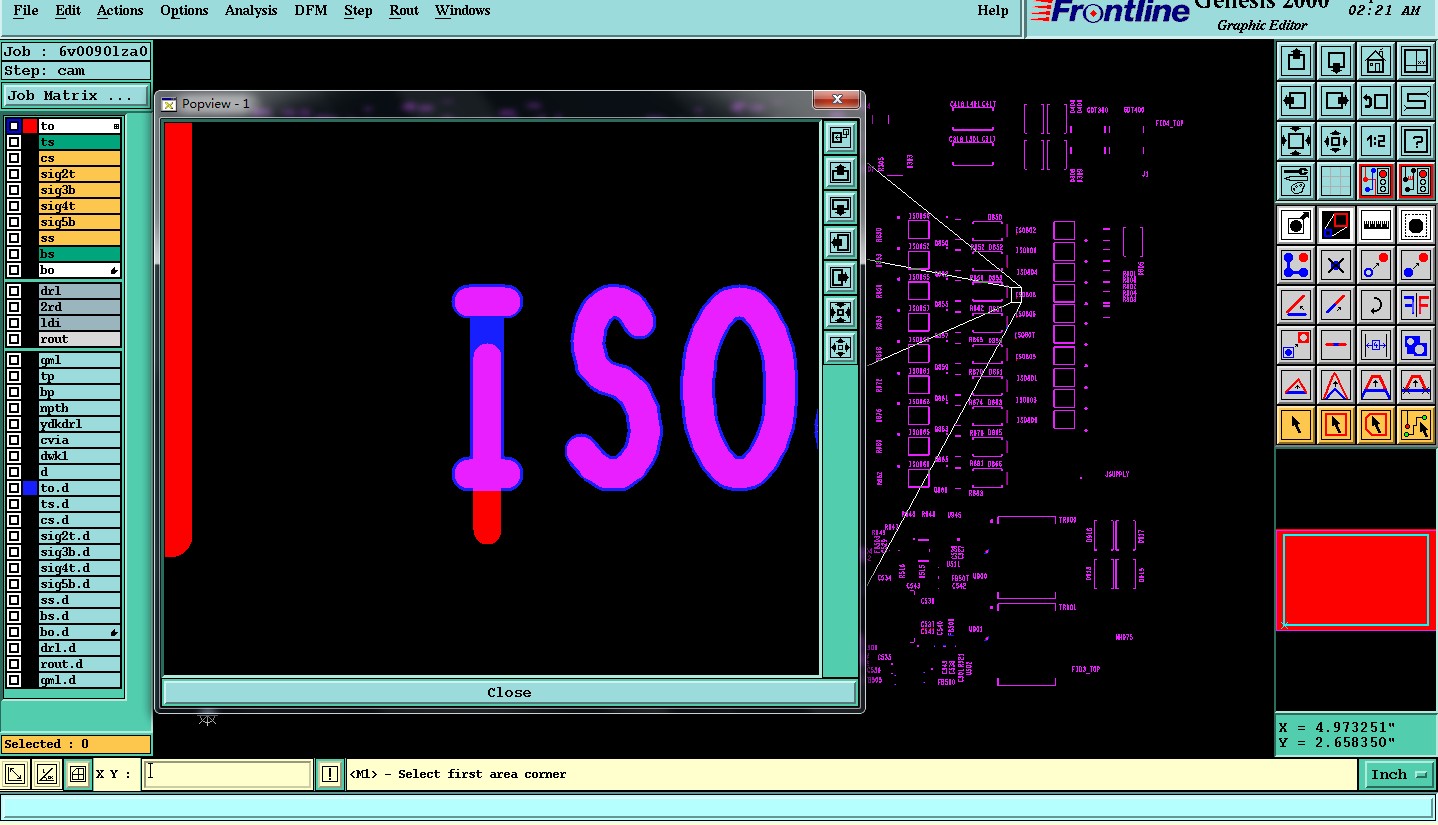Click the pan up view icon in main toolbar
Viewport: 1438px width, 825px height.
click(1296, 61)
